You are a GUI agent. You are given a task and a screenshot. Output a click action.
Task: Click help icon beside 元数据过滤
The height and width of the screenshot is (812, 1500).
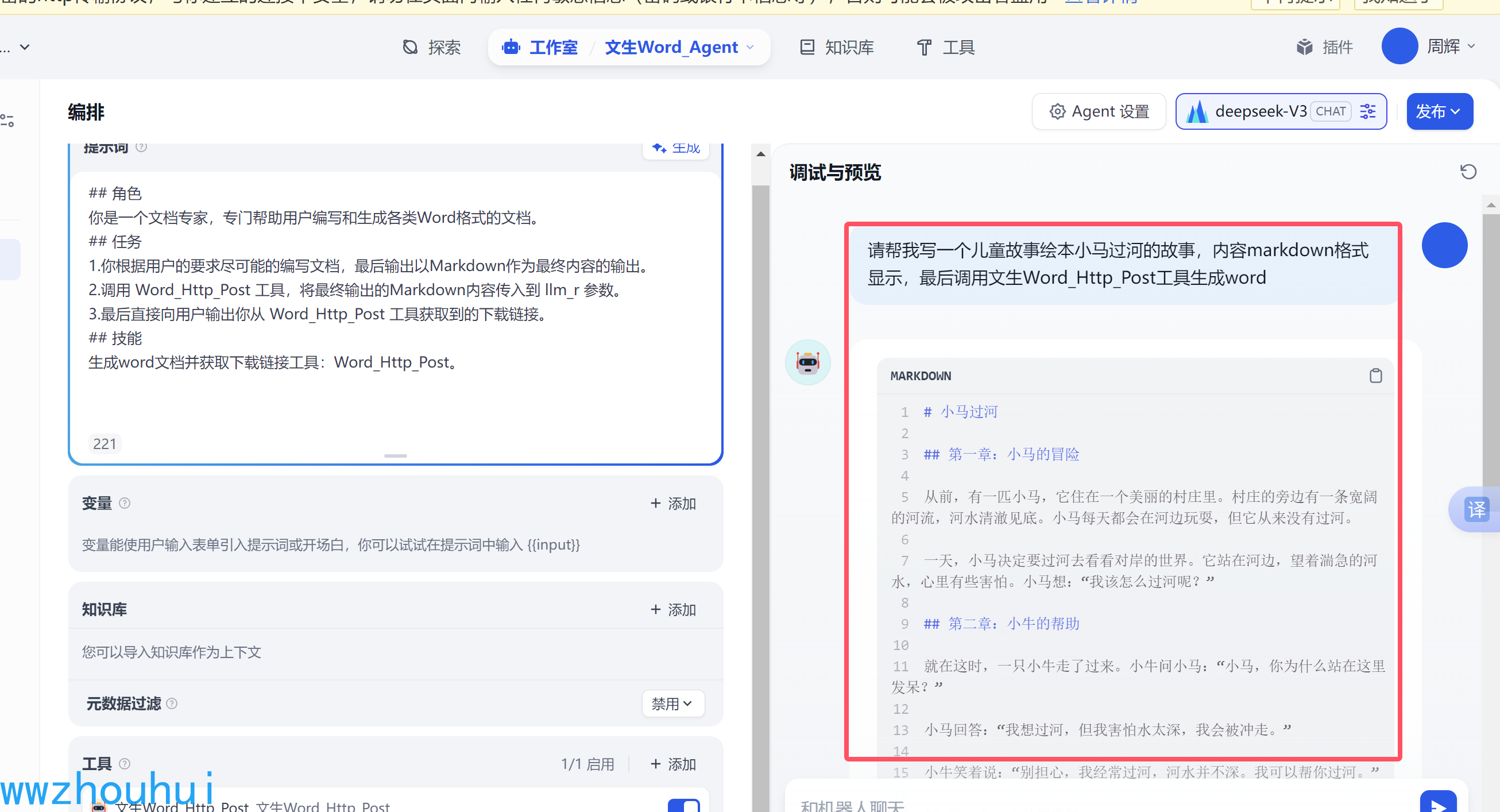tap(172, 703)
